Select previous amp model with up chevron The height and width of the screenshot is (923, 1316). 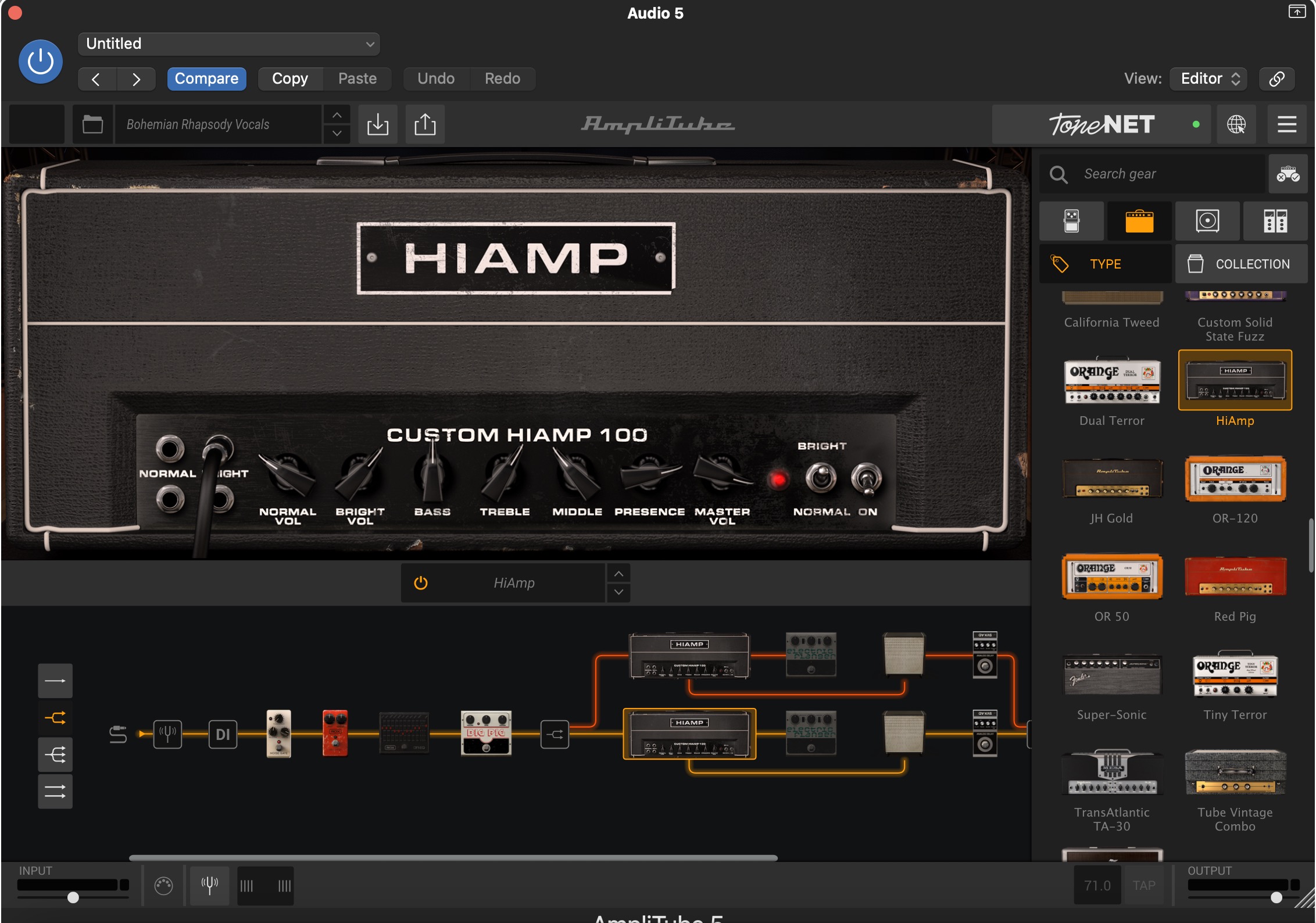618,574
